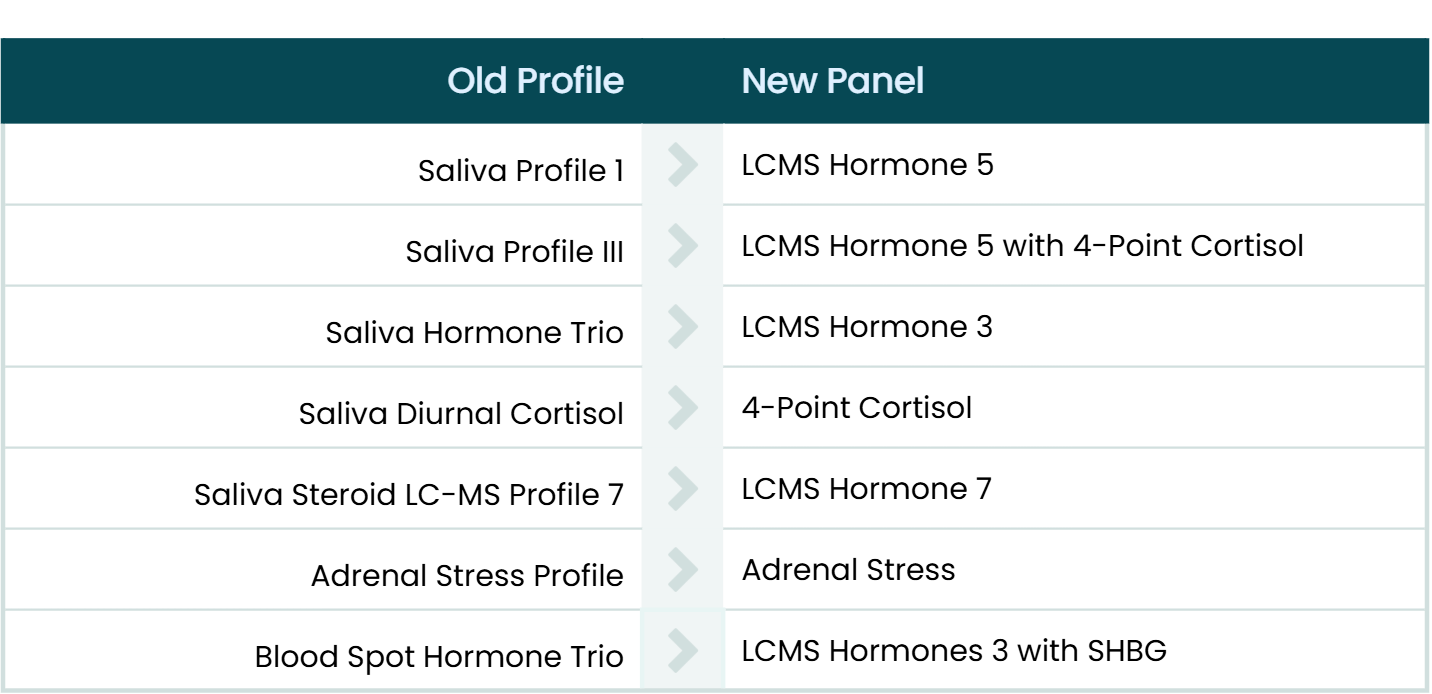Select the Adrenal Stress panel
Screen dimensions: 1432x694
point(848,570)
